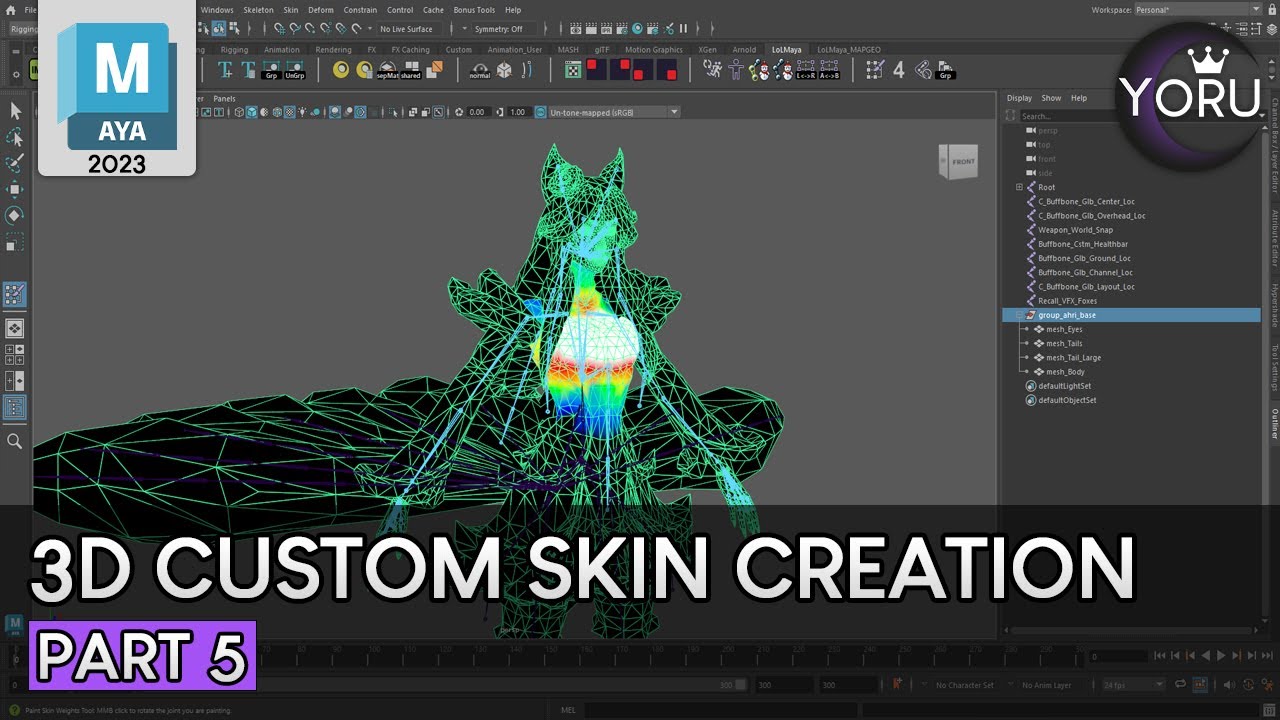Open the Outliner Show menu
This screenshot has height=720, width=1280.
[1051, 98]
